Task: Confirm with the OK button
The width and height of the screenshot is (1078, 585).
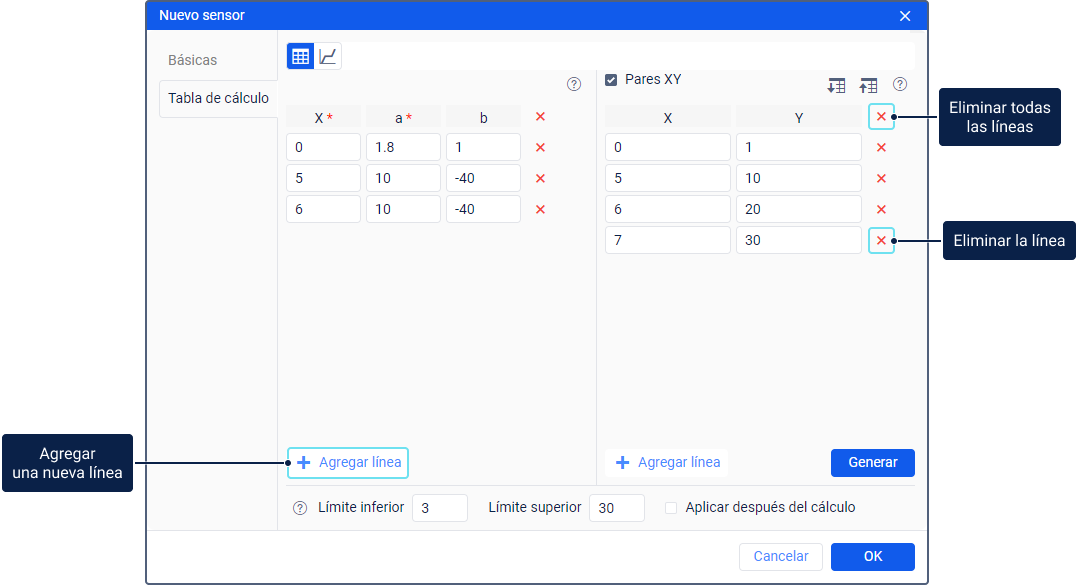Action: click(872, 556)
